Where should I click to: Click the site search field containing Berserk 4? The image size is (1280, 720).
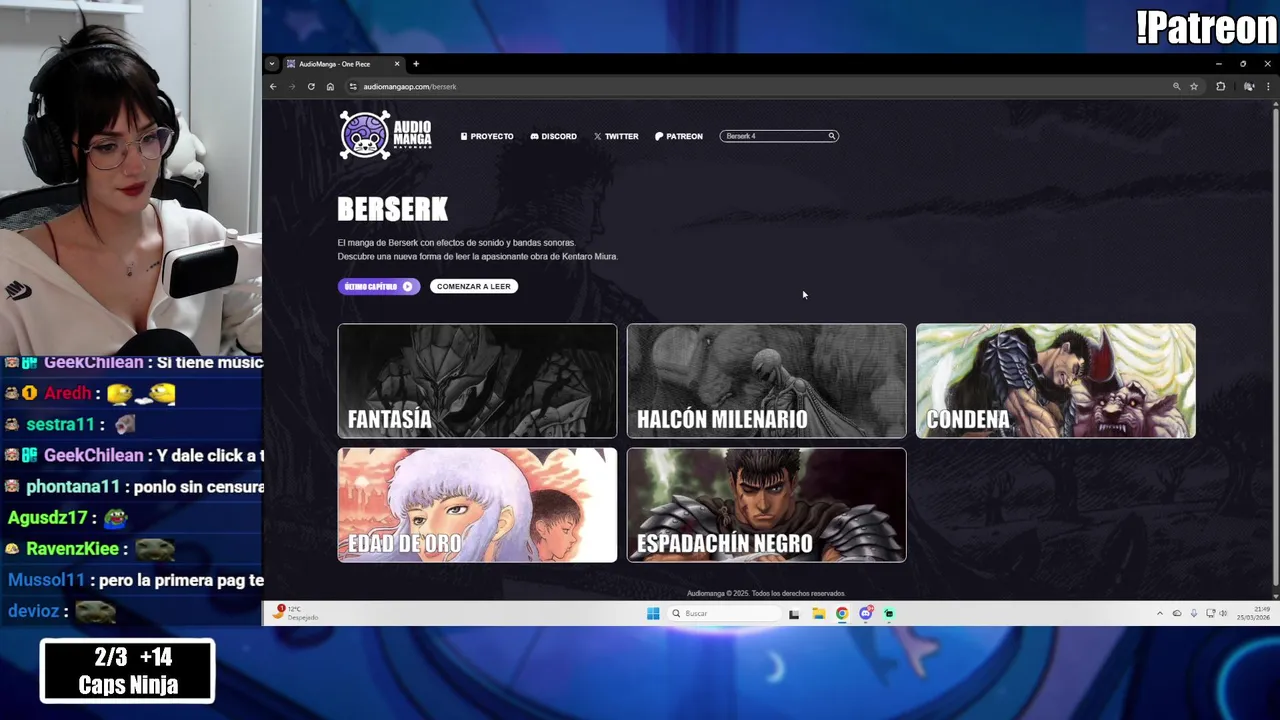click(x=779, y=136)
